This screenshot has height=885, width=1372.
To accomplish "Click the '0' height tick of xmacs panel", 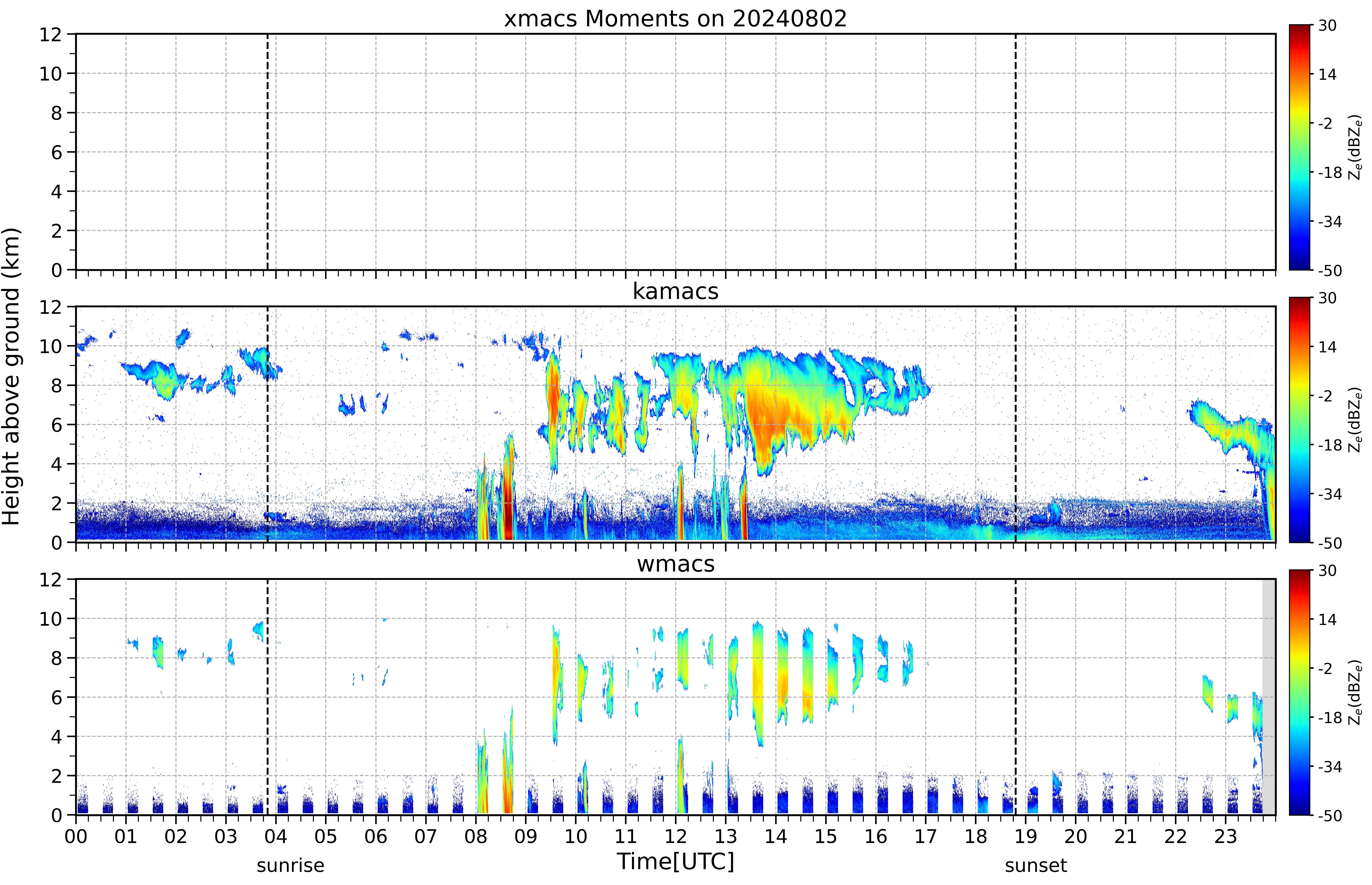I will tap(56, 270).
